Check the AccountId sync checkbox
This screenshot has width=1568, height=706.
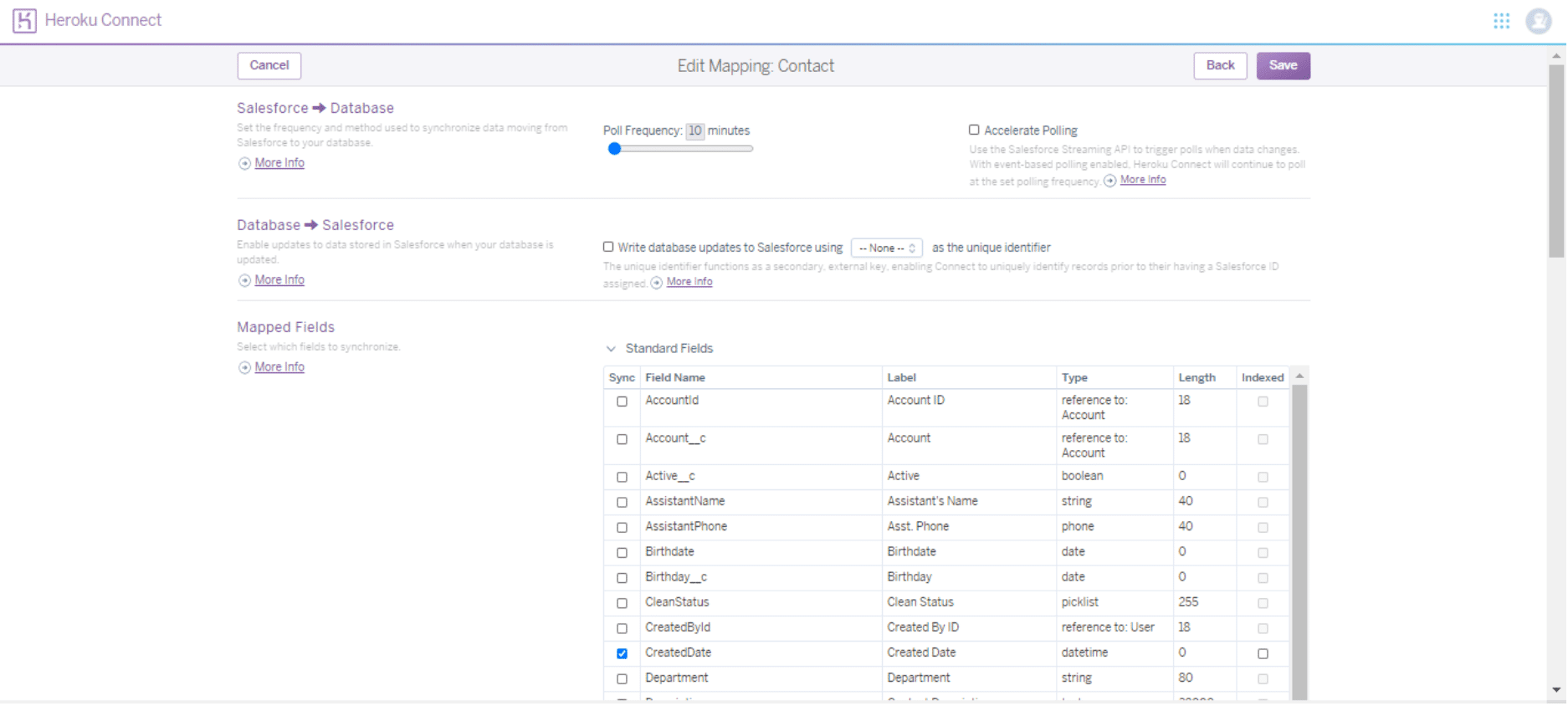pos(622,402)
